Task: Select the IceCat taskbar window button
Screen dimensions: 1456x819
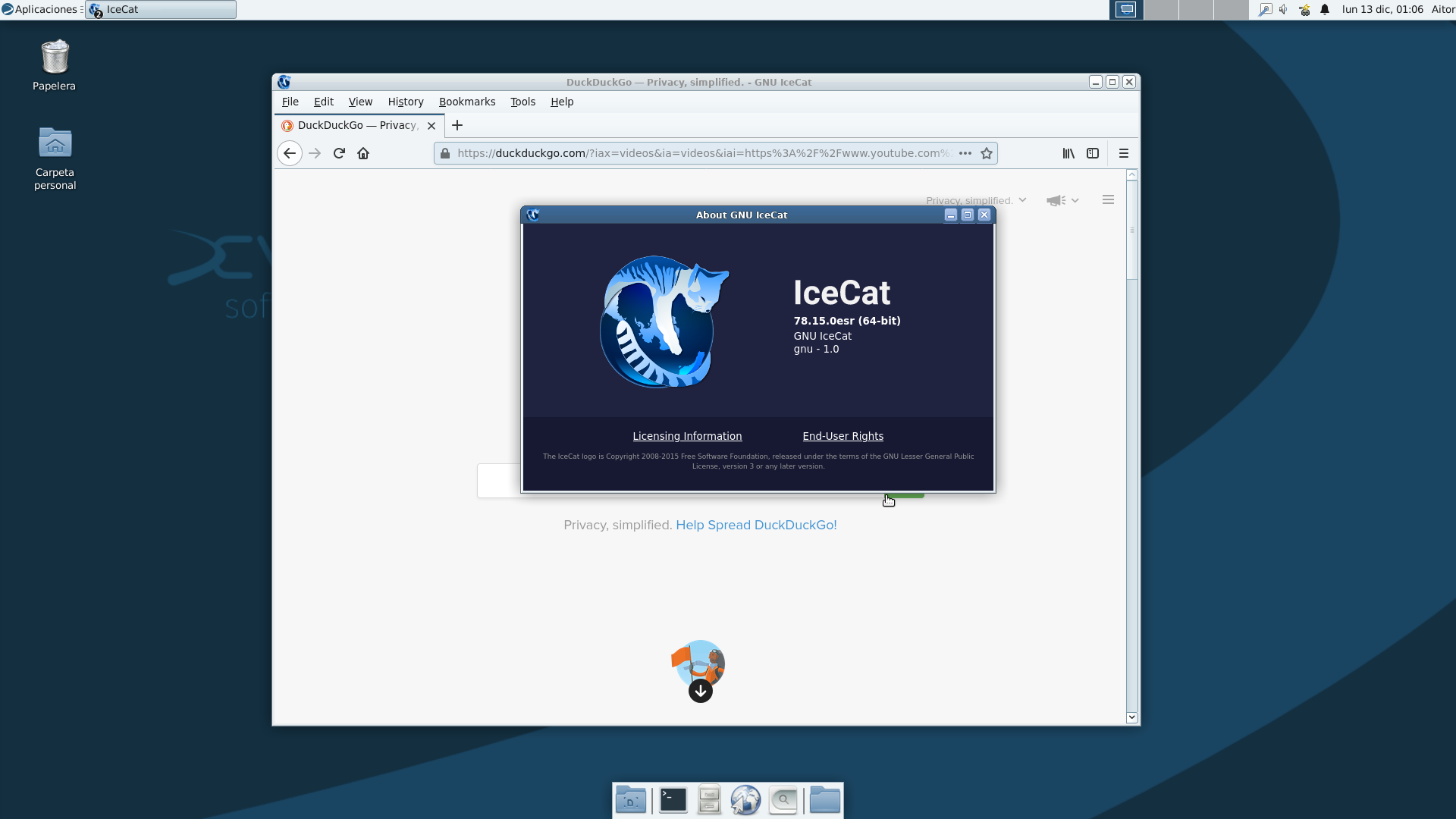Action: (161, 9)
